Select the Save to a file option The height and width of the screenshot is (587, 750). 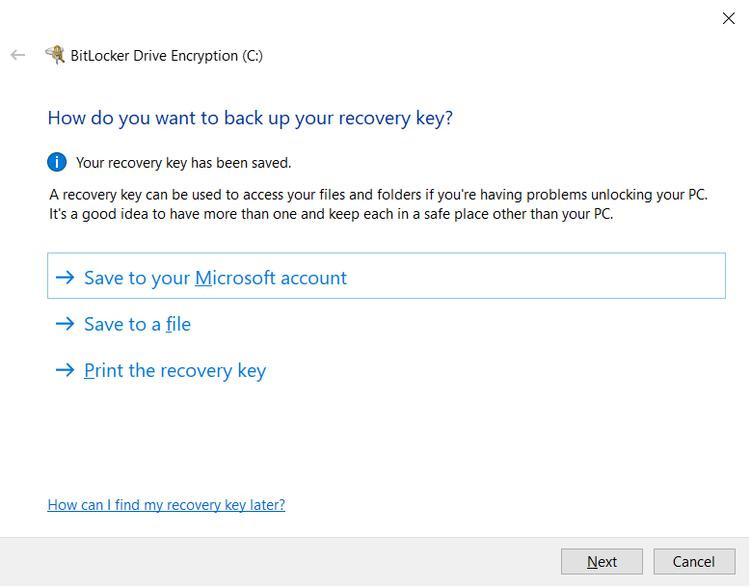click(137, 324)
